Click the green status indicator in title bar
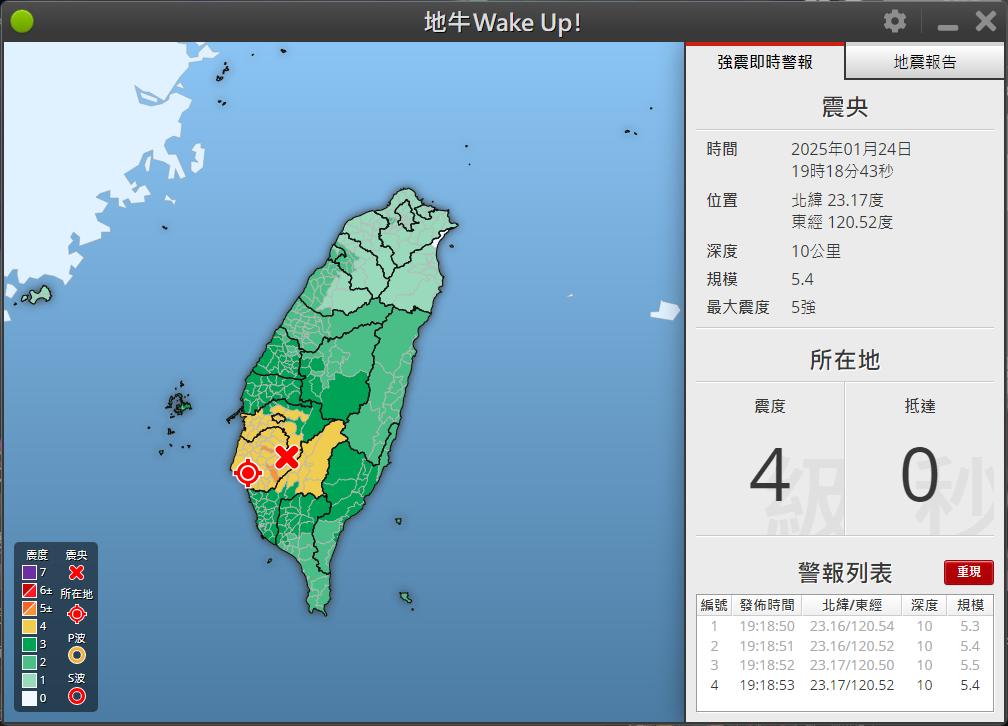The image size is (1008, 726). point(22,21)
